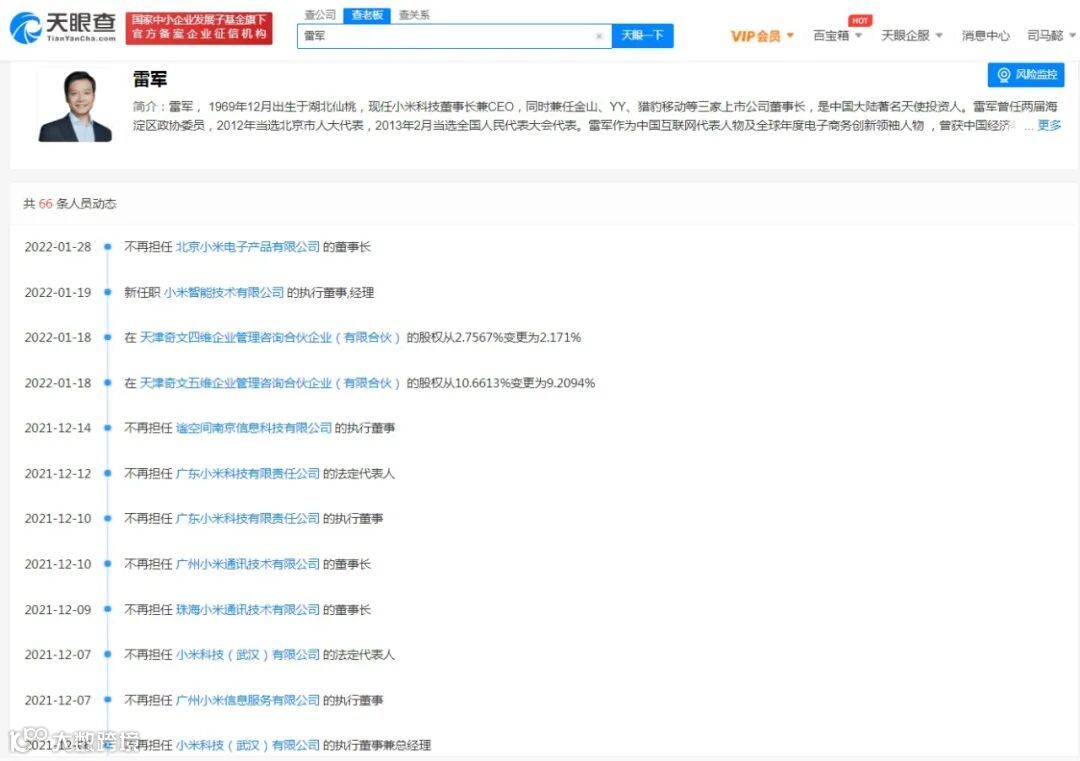Click the text 共 66 条人员动态
The image size is (1080, 761).
70,203
